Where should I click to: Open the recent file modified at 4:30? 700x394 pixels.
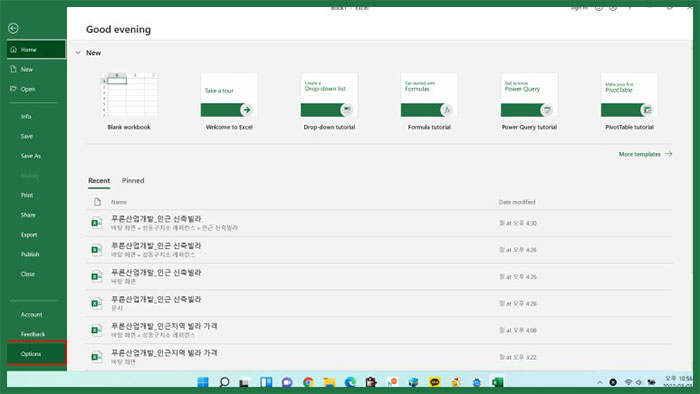[379, 223]
